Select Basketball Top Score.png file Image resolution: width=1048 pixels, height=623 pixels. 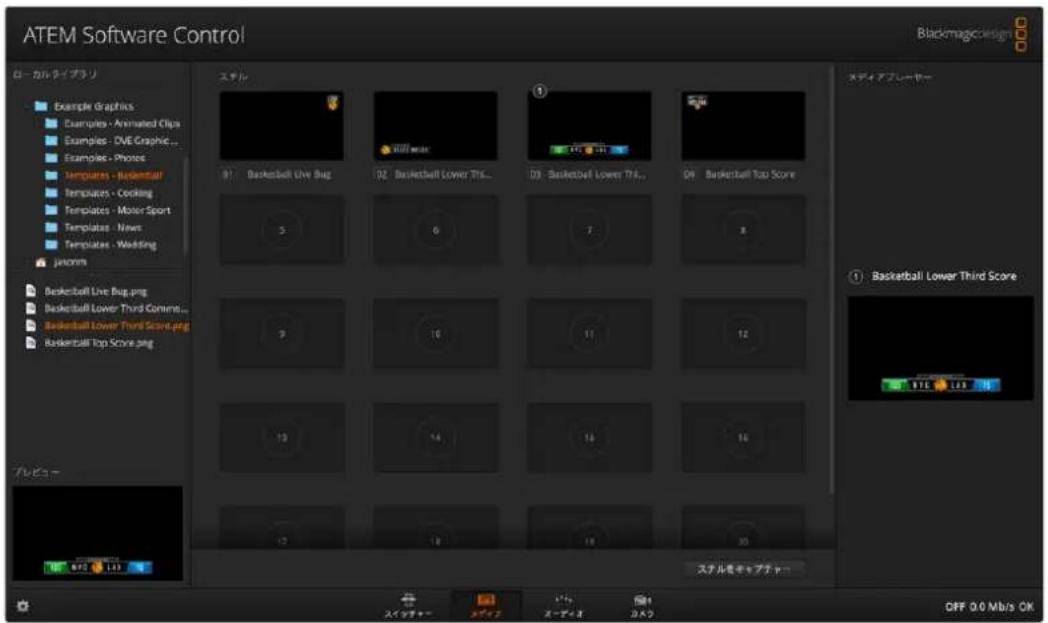[x=99, y=344]
